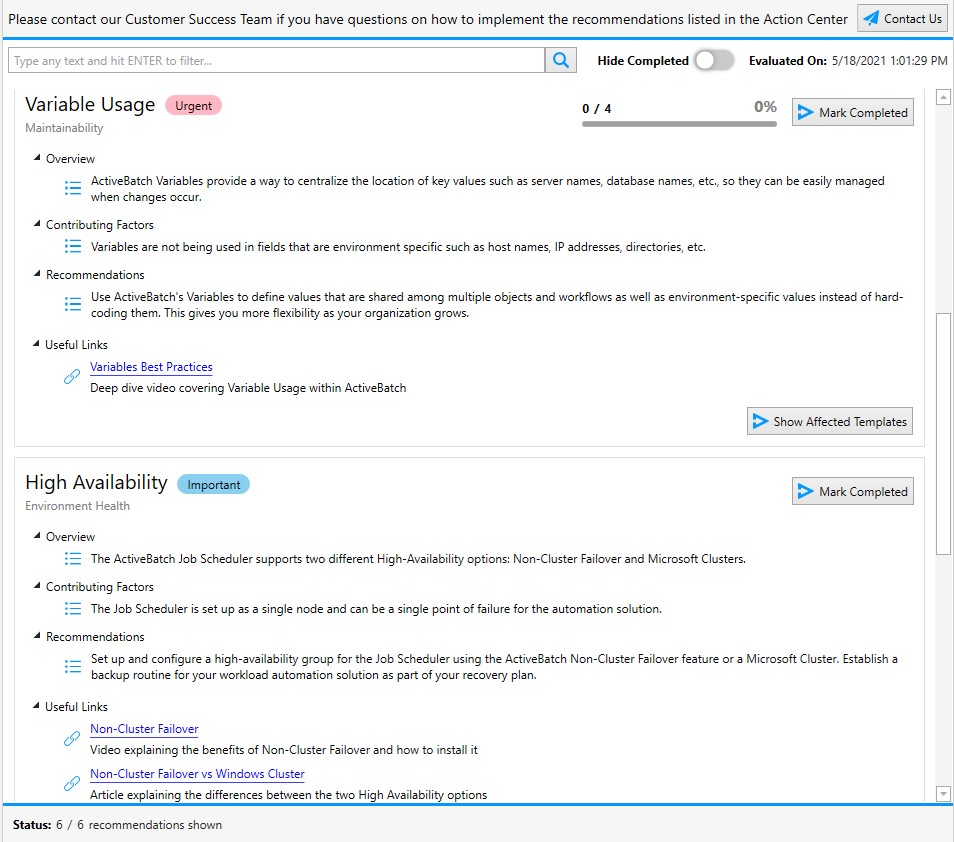Collapse Recommendations under Variable Usage

[37, 274]
